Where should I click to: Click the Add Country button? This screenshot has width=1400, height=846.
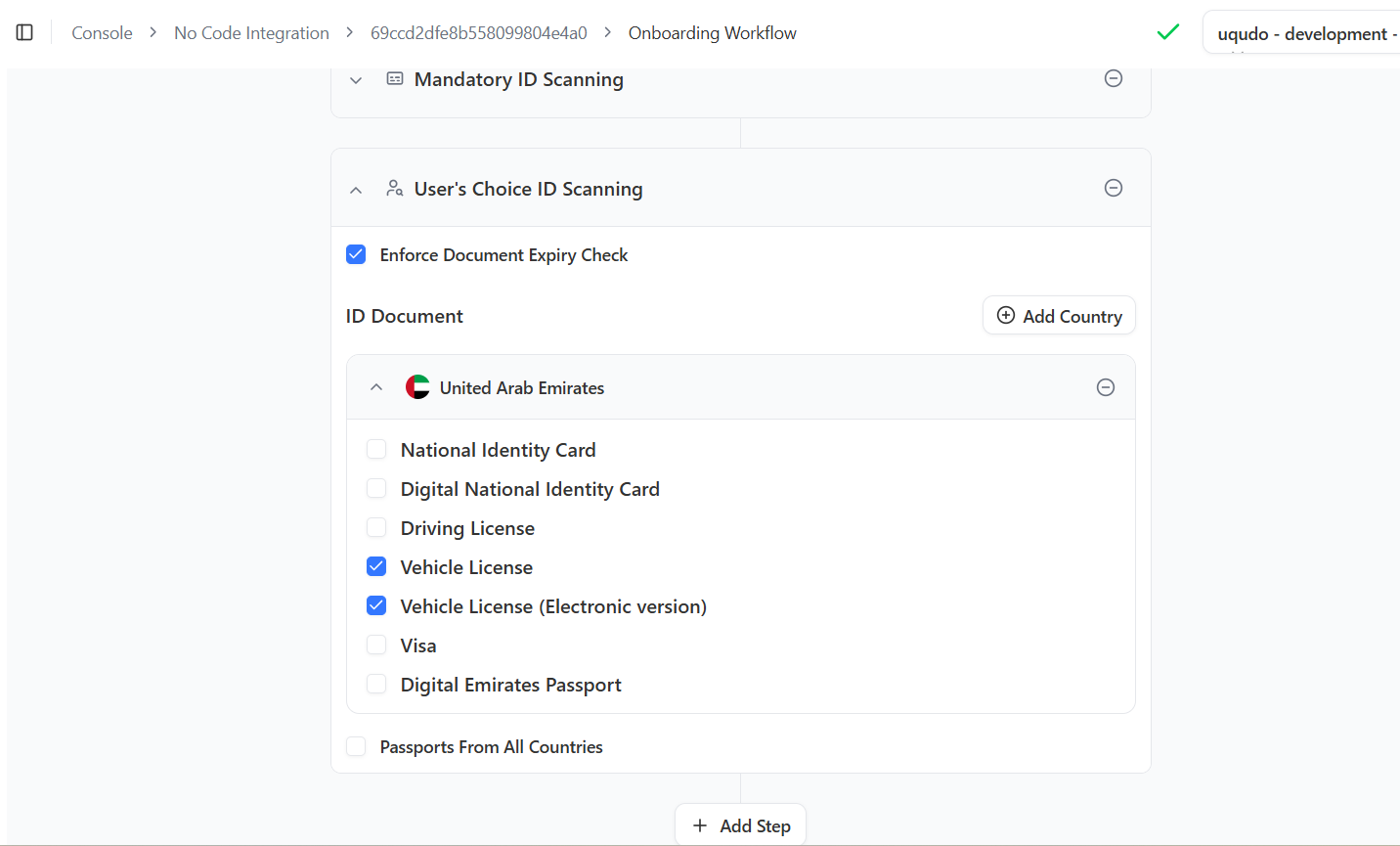(x=1059, y=316)
